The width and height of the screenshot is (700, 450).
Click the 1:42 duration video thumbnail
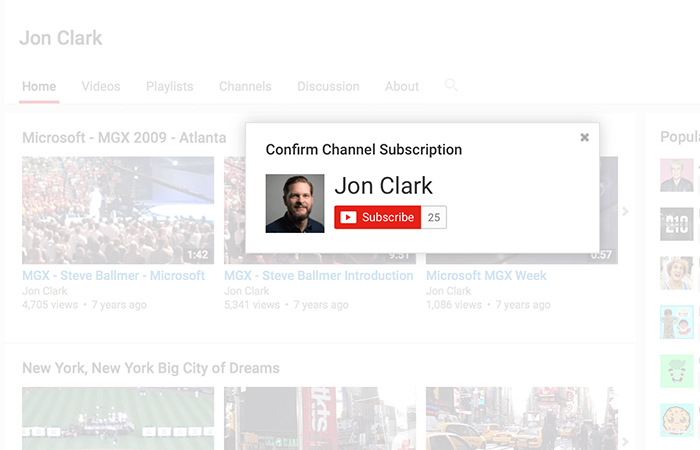[x=118, y=210]
